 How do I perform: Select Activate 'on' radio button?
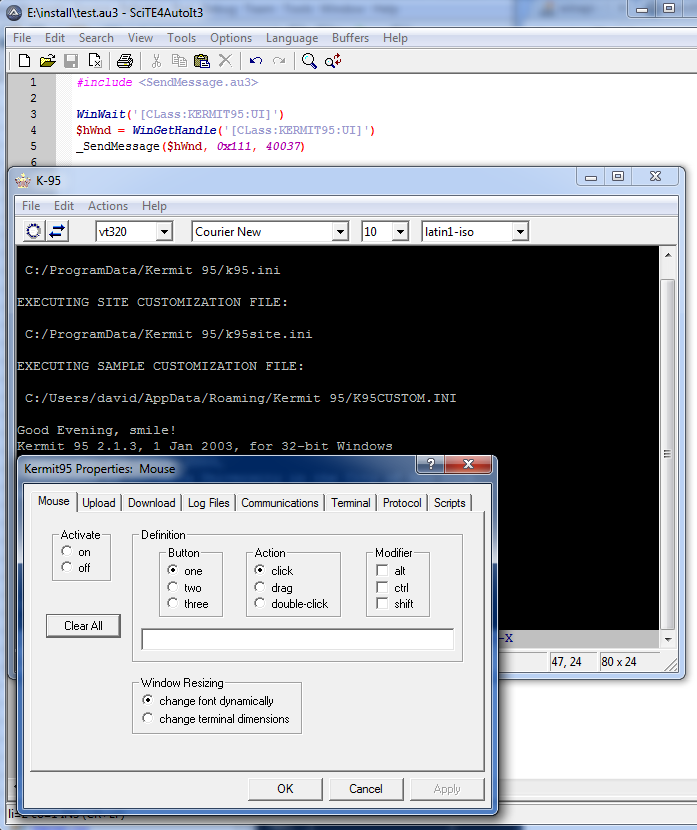pos(66,551)
